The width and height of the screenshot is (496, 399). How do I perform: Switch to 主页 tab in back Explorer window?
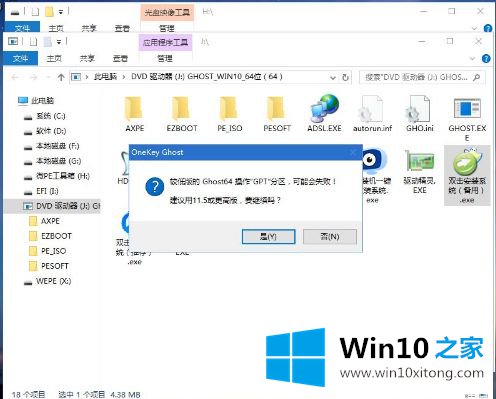click(x=56, y=28)
